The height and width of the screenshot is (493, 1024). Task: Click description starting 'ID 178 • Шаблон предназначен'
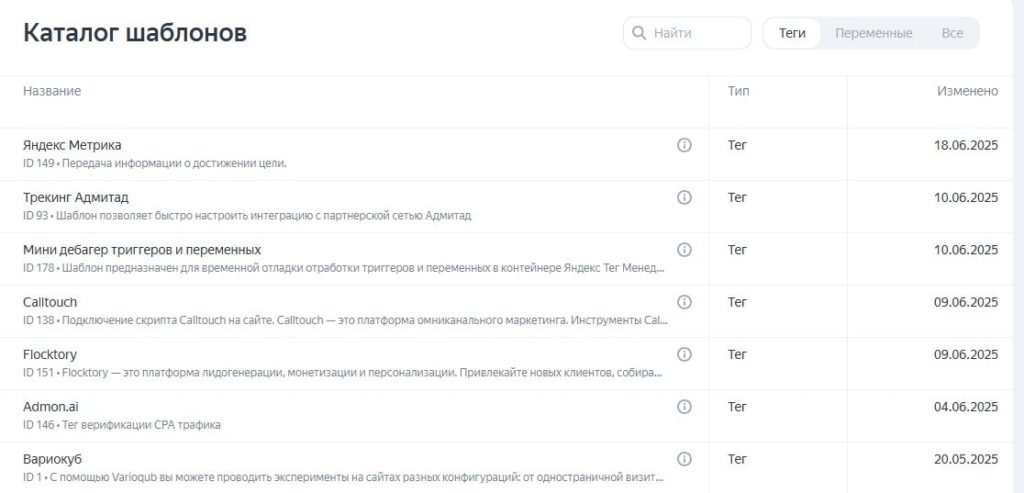[344, 268]
